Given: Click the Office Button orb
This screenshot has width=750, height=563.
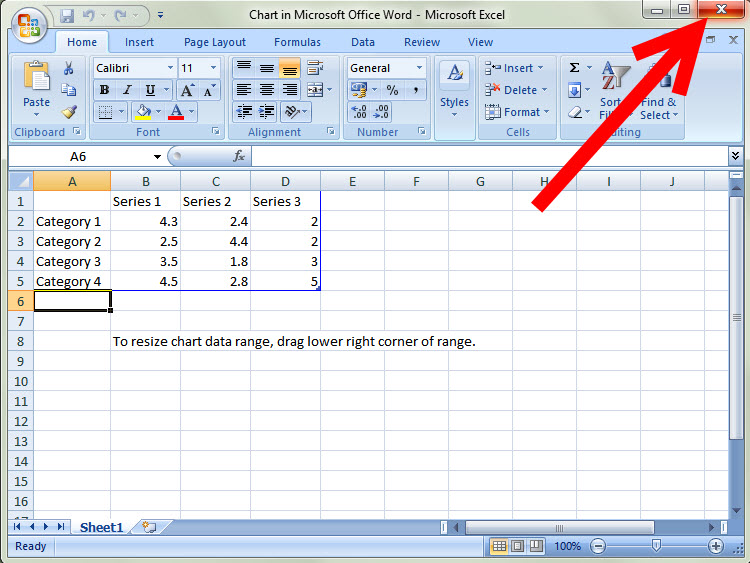Looking at the screenshot, I should [29, 25].
